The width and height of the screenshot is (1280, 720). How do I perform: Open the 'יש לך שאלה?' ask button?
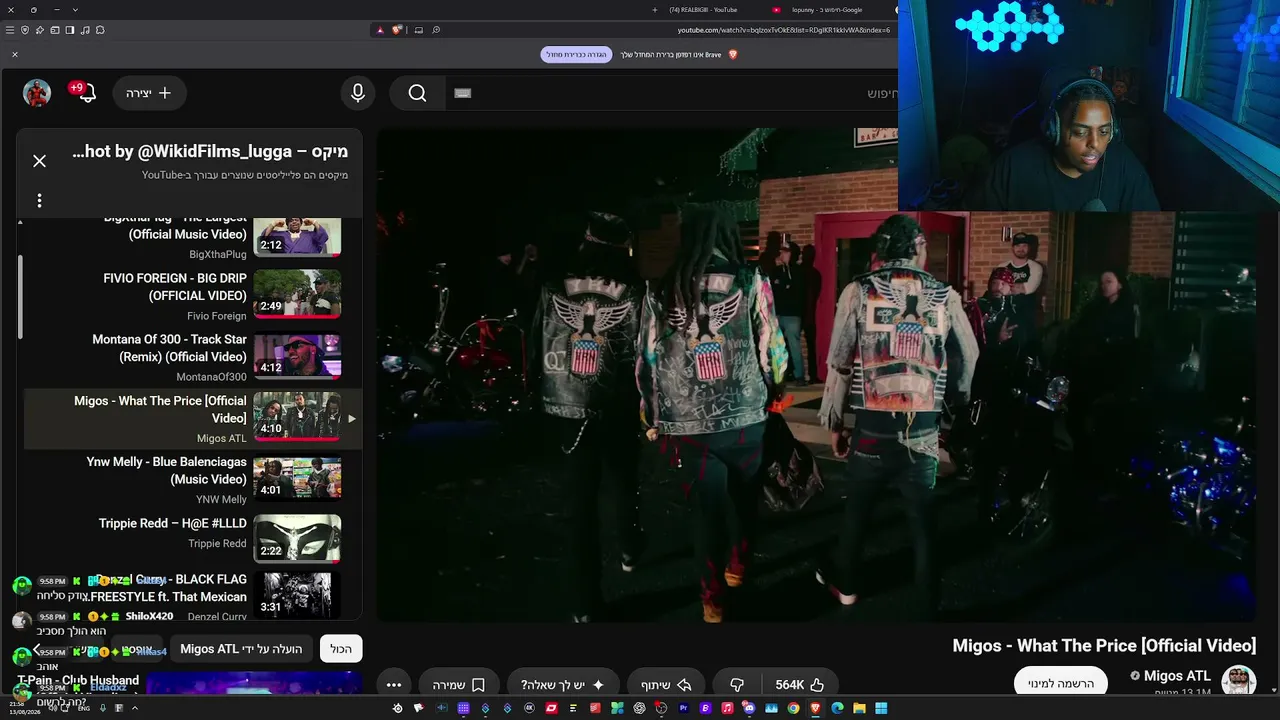tap(564, 685)
